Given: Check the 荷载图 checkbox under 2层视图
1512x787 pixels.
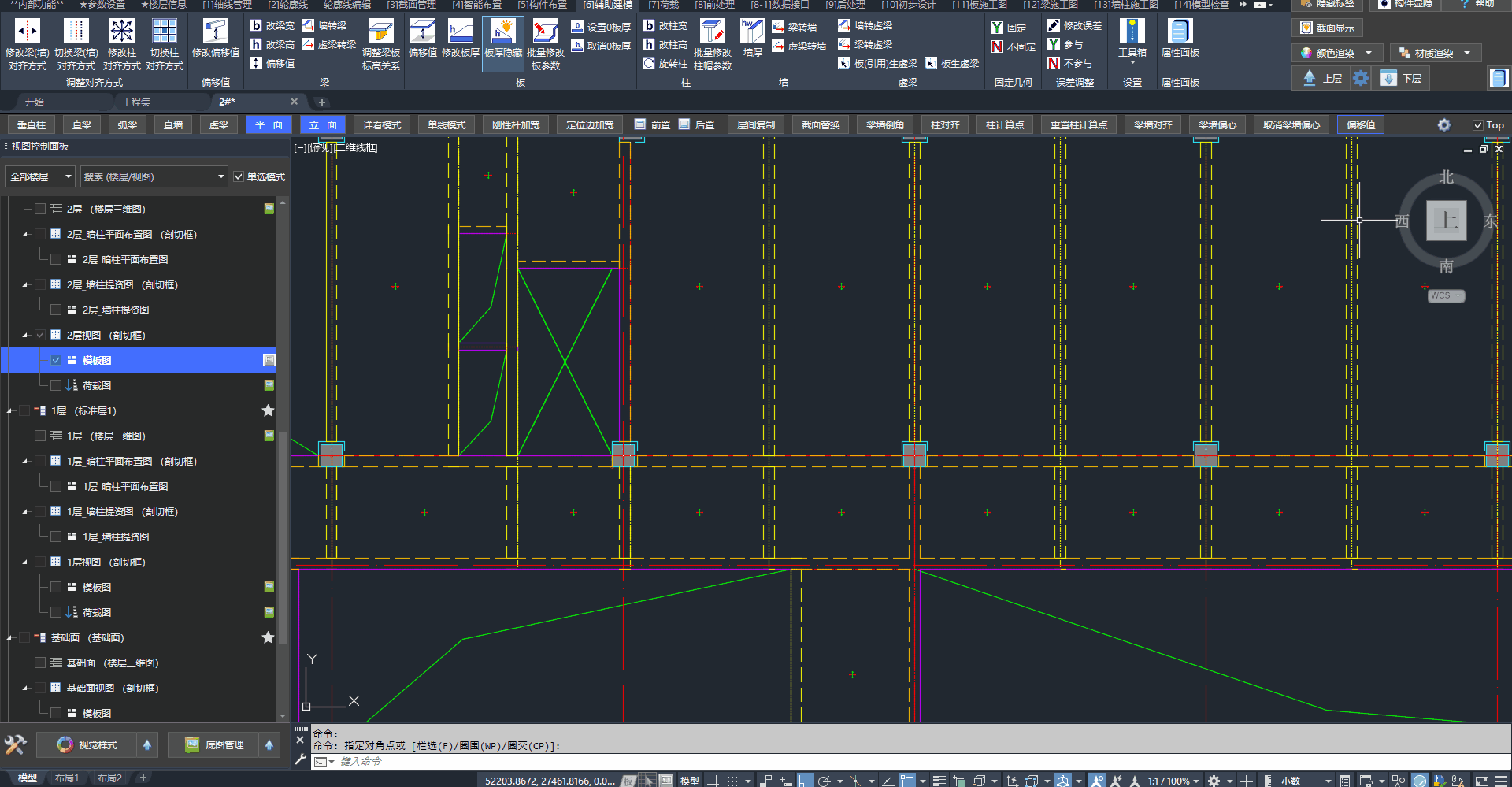Looking at the screenshot, I should (56, 385).
